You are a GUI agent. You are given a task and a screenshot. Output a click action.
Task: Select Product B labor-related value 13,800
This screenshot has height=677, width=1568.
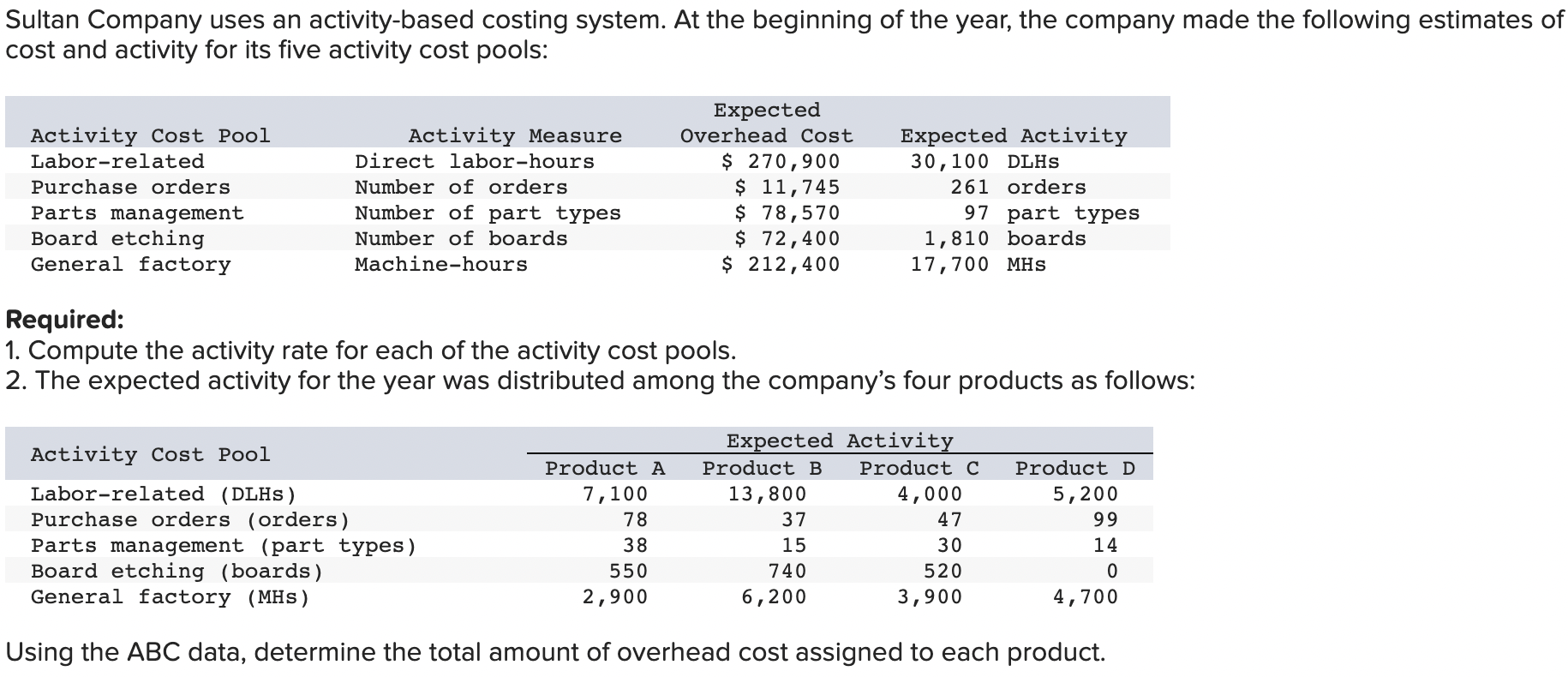(x=767, y=494)
